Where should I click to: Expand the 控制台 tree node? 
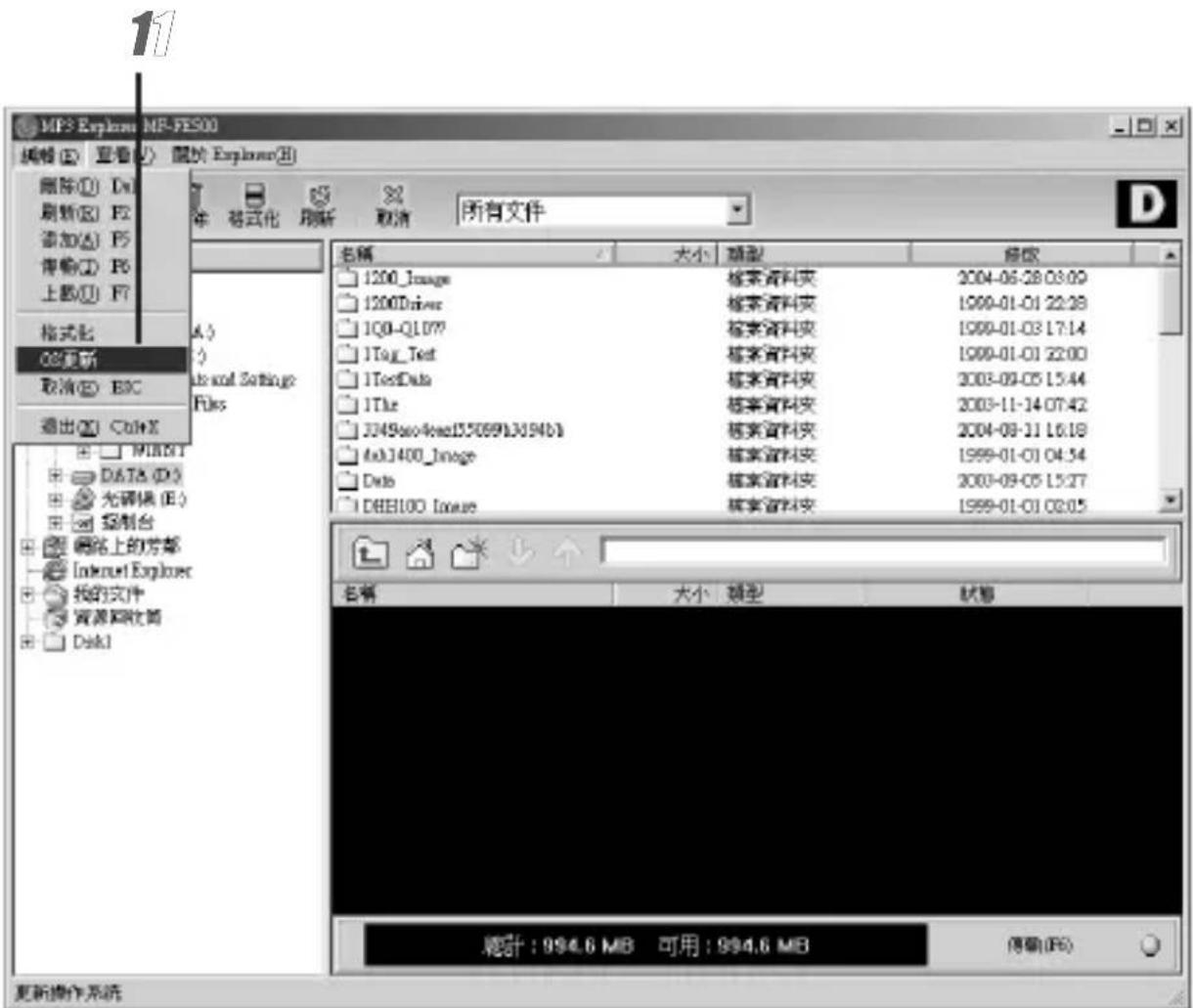57,523
